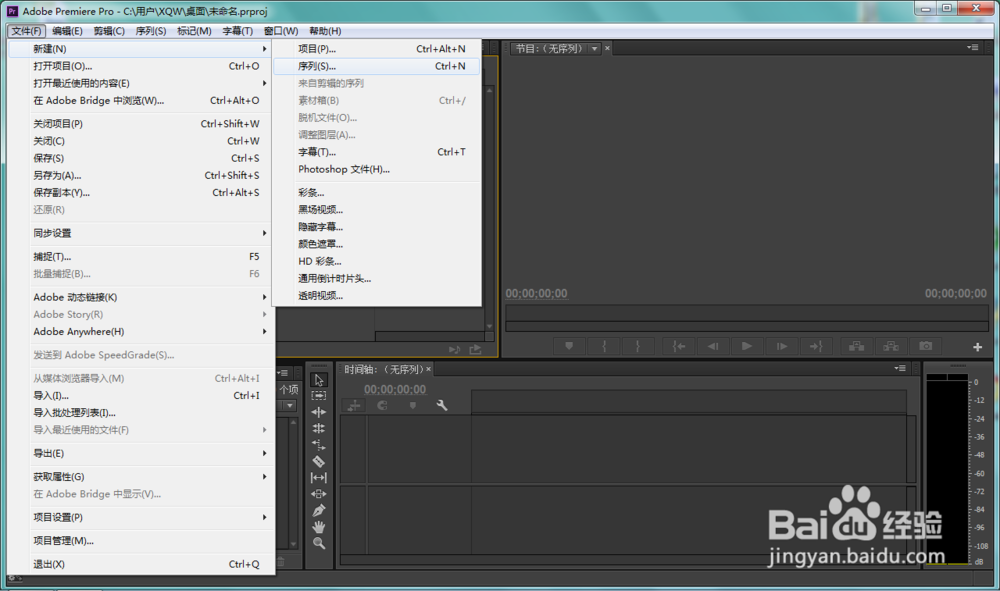The image size is (1000, 591).
Task: Click Mark Out button in program monitor
Action: (x=637, y=346)
